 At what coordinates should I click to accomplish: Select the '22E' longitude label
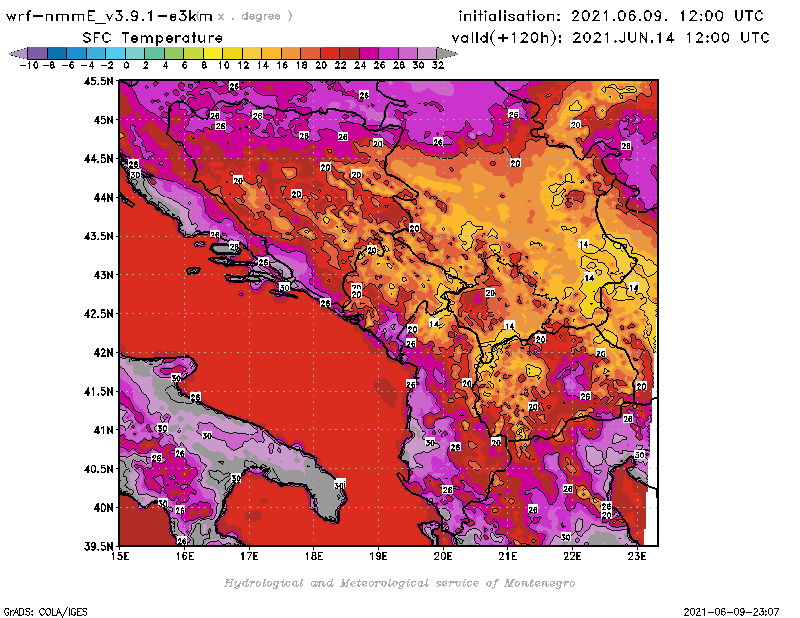[x=572, y=556]
